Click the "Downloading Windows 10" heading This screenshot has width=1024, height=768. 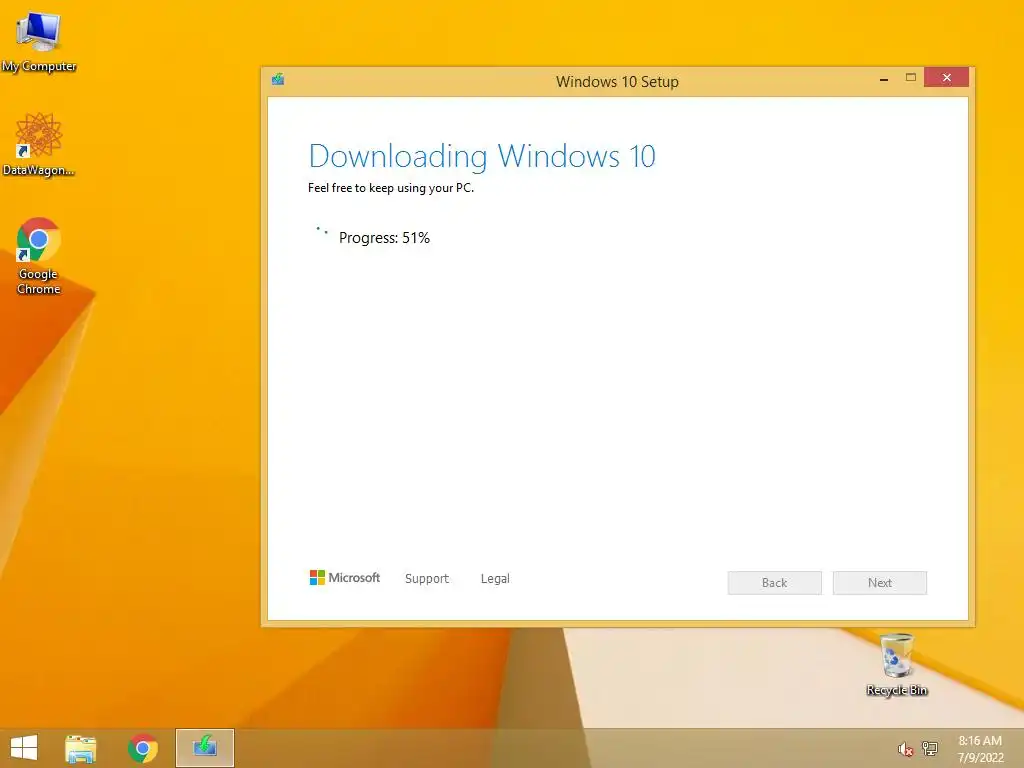482,157
